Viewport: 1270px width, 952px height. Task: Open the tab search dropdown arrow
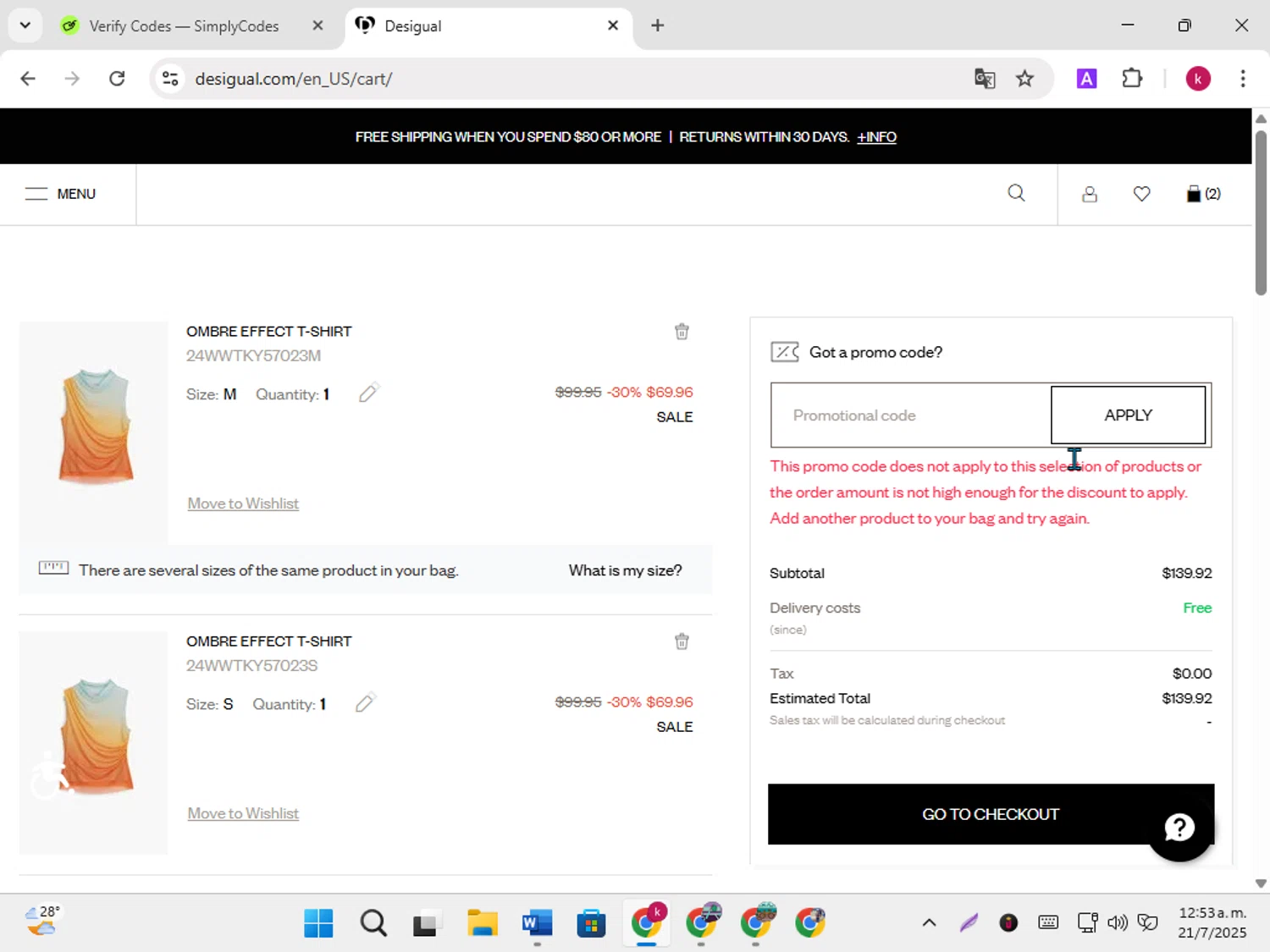25,25
